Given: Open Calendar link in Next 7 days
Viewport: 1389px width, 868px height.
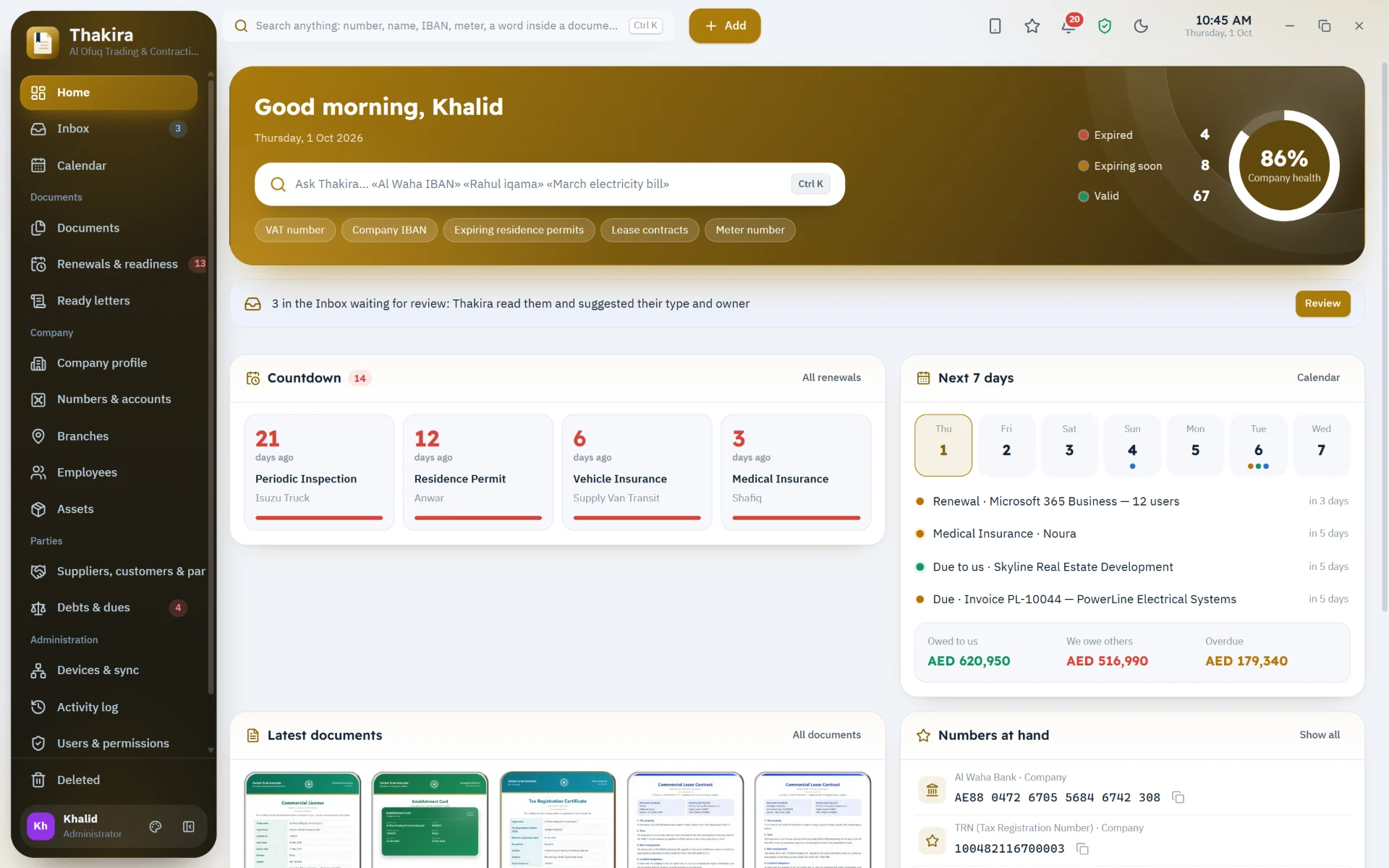Looking at the screenshot, I should click(x=1318, y=378).
